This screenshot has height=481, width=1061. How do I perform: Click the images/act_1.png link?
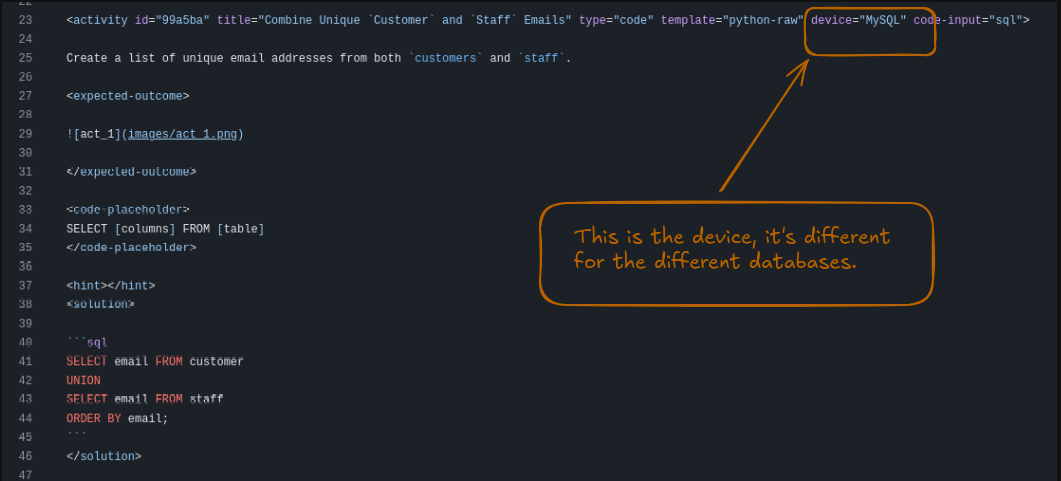(x=183, y=134)
